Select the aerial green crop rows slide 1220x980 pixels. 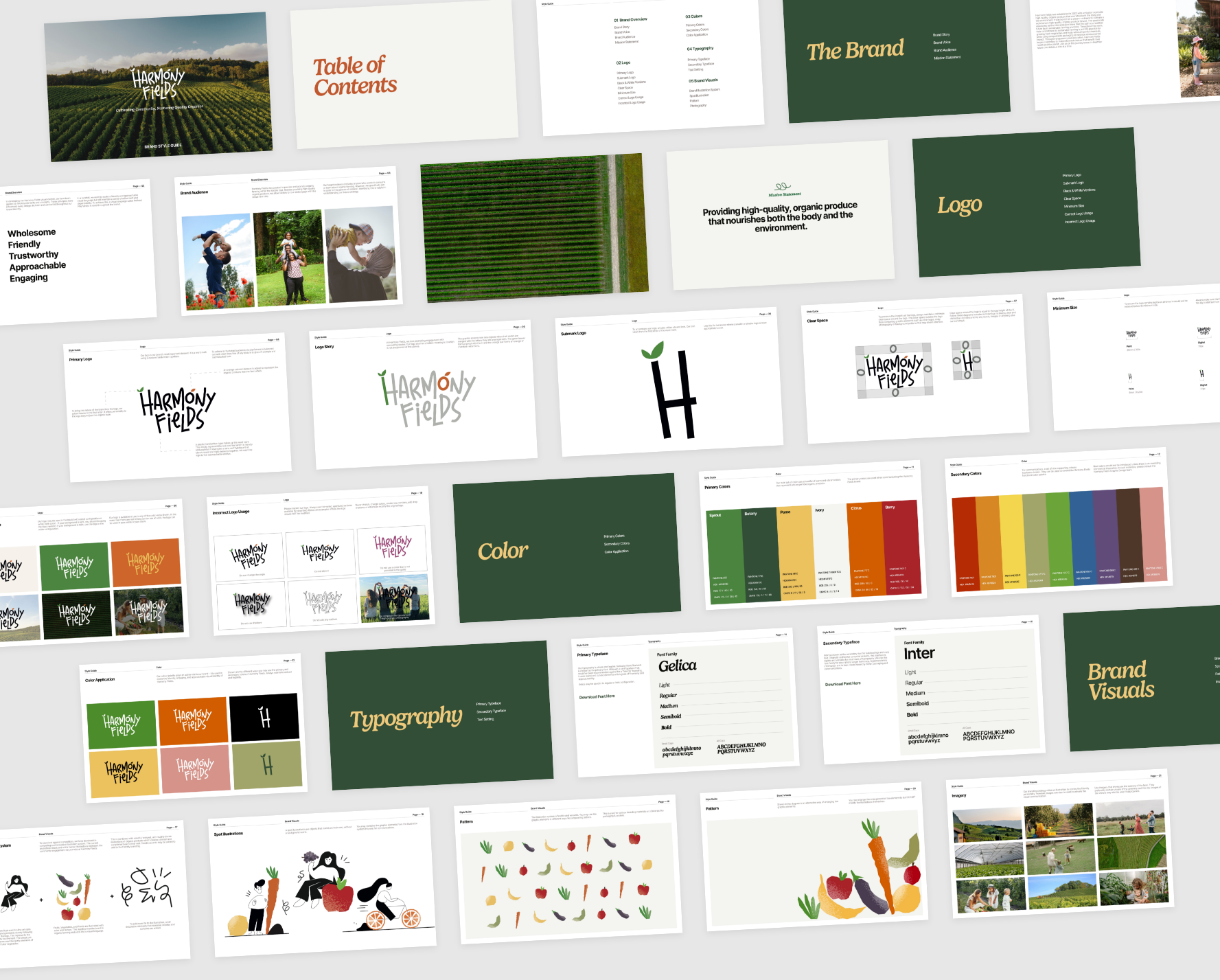pyautogui.click(x=534, y=228)
